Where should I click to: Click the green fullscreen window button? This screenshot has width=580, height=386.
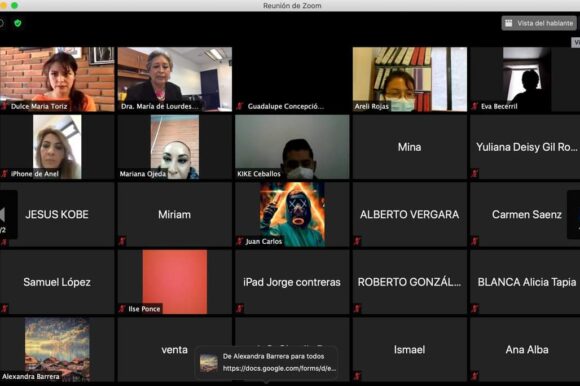pos(14,5)
